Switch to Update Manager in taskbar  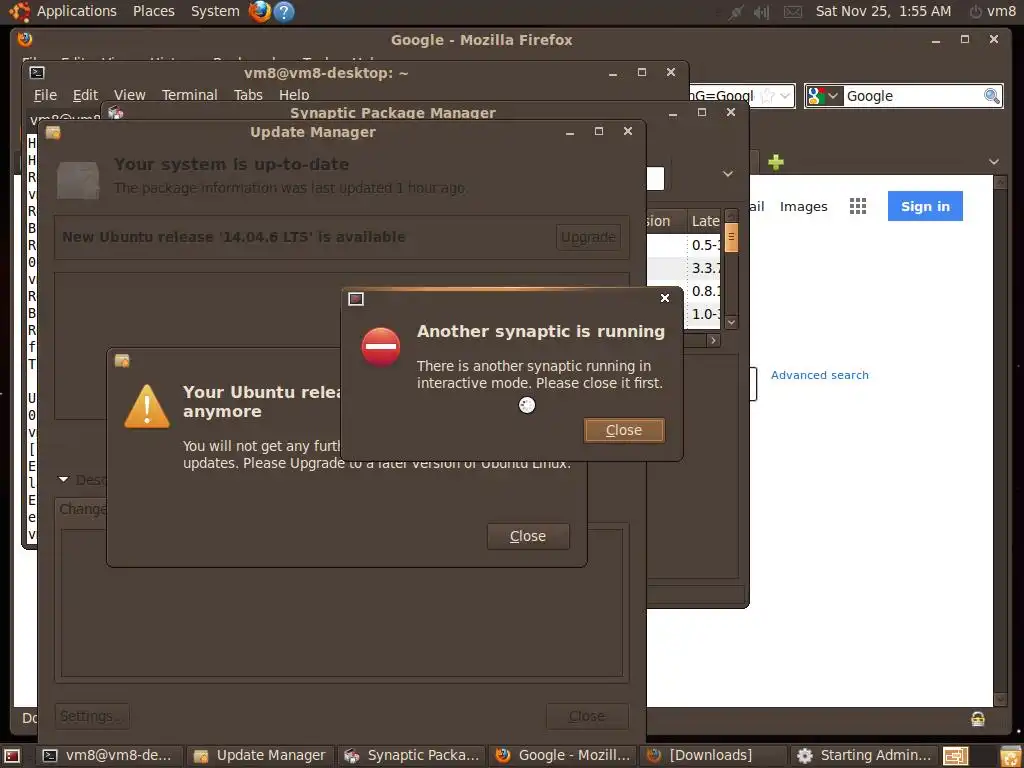pos(260,756)
